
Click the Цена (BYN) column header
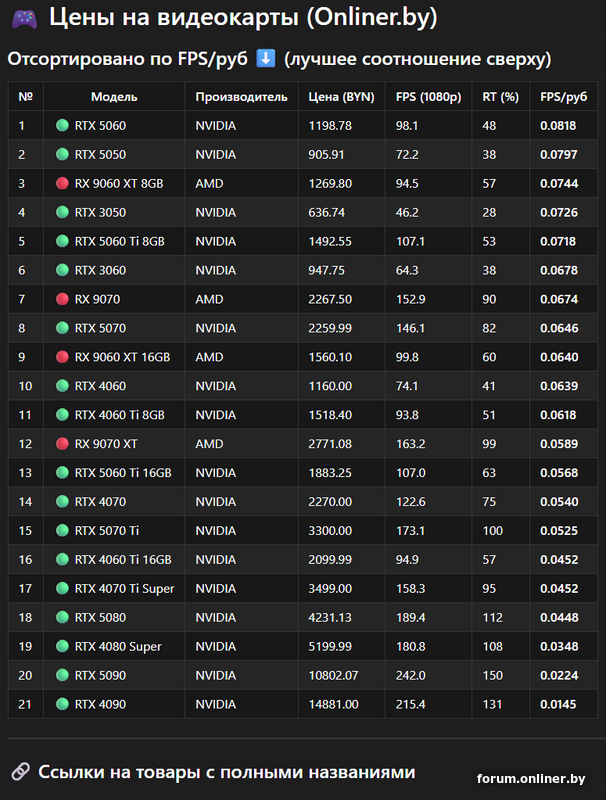(x=341, y=97)
